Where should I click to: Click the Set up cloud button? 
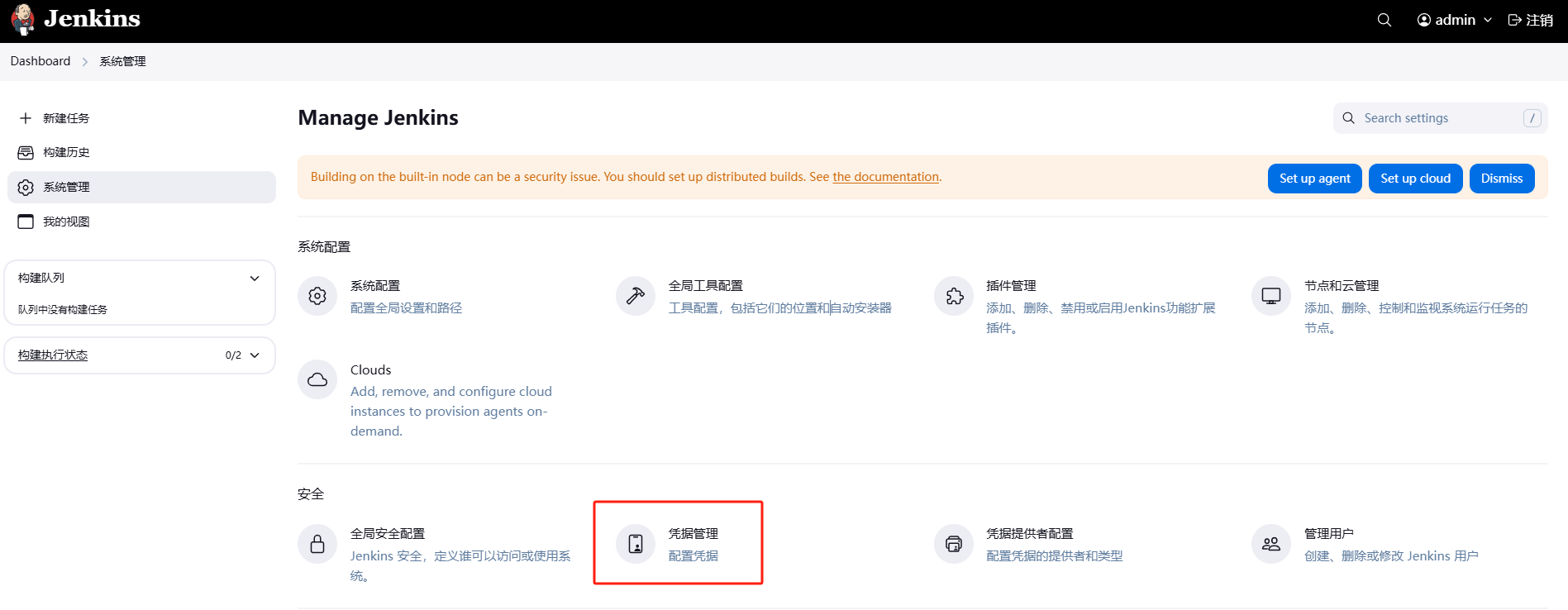pos(1416,179)
